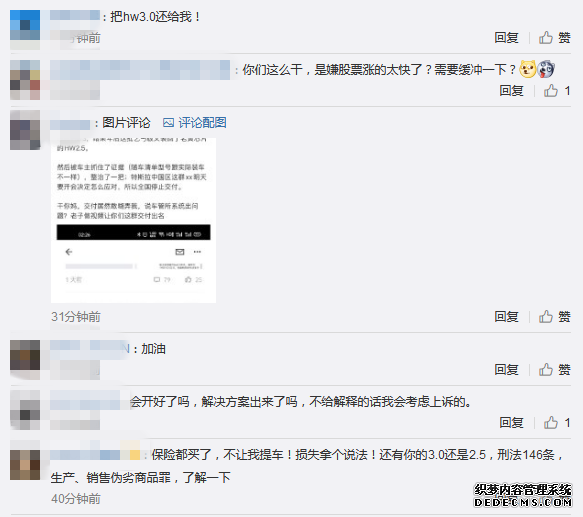
Task: Reply to the 会开好了吗 comment
Action: pyautogui.click(x=511, y=423)
